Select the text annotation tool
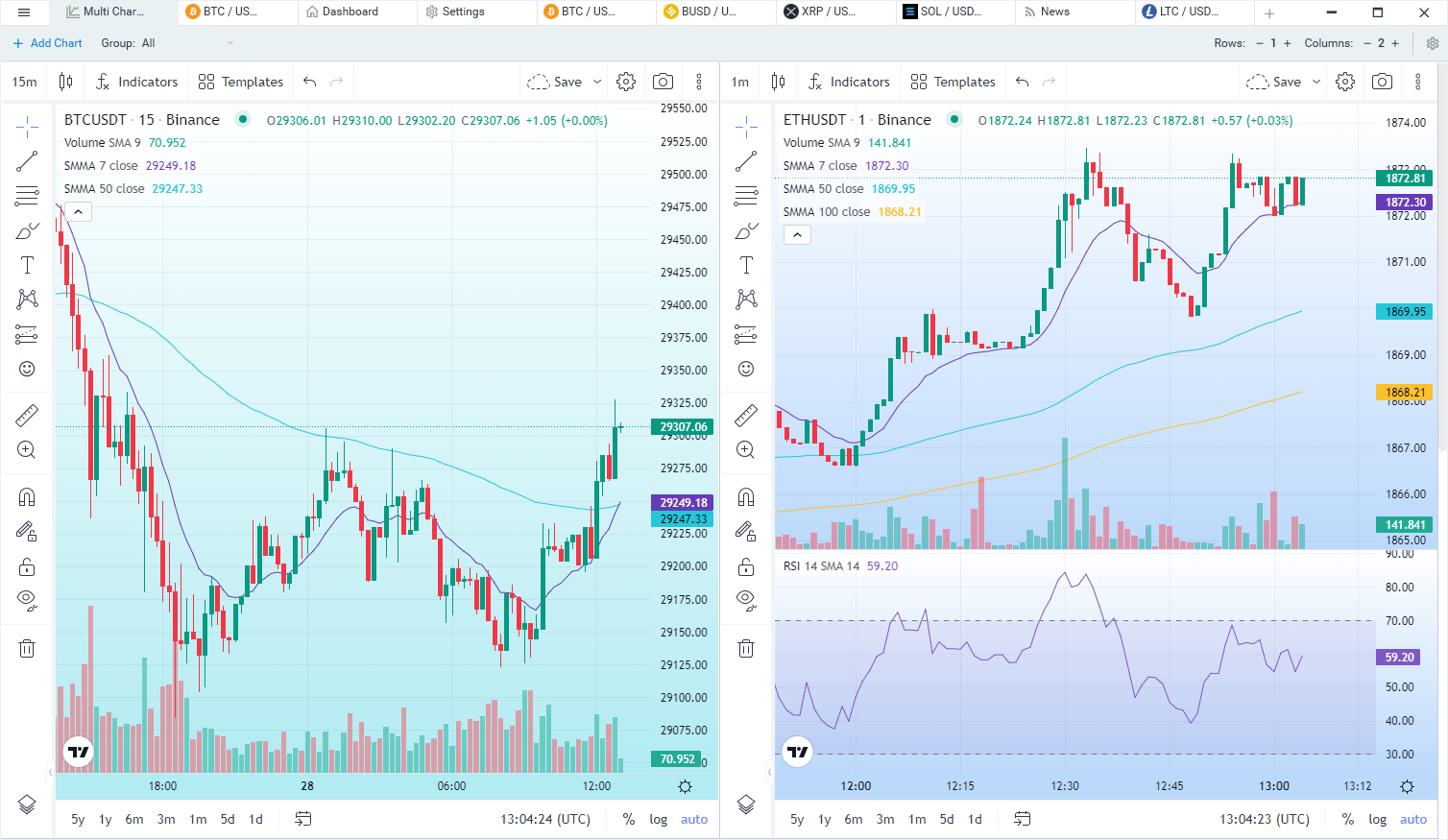Screen dimensions: 1448x840 (x=26, y=265)
